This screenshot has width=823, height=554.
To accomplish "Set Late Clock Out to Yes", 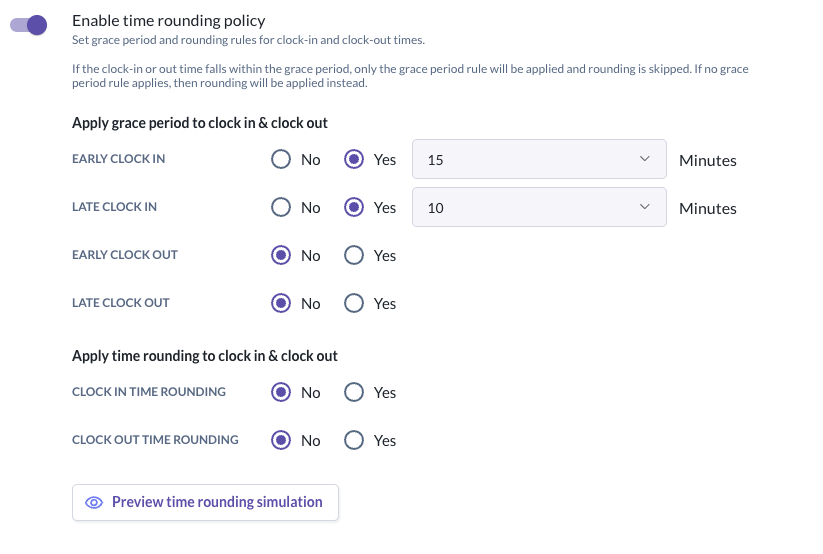I will click(x=354, y=303).
